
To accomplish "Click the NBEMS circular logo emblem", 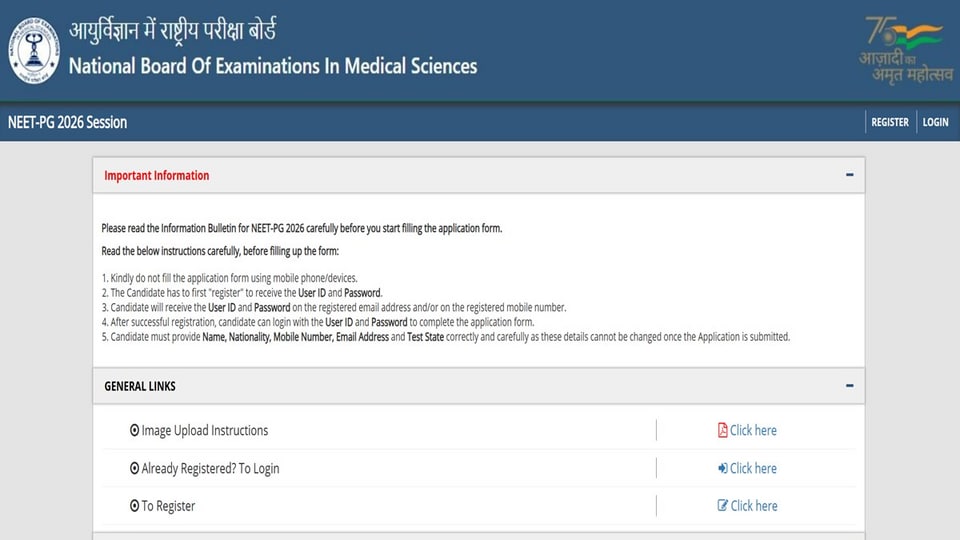I will coord(34,50).
